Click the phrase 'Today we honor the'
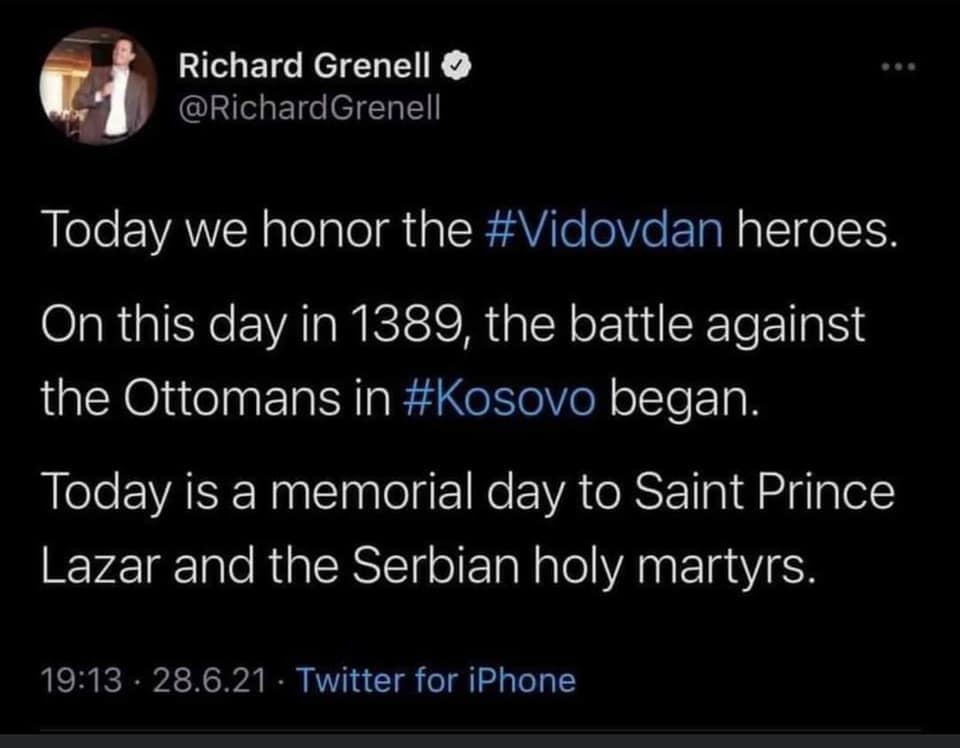The image size is (960, 748). pos(255,232)
